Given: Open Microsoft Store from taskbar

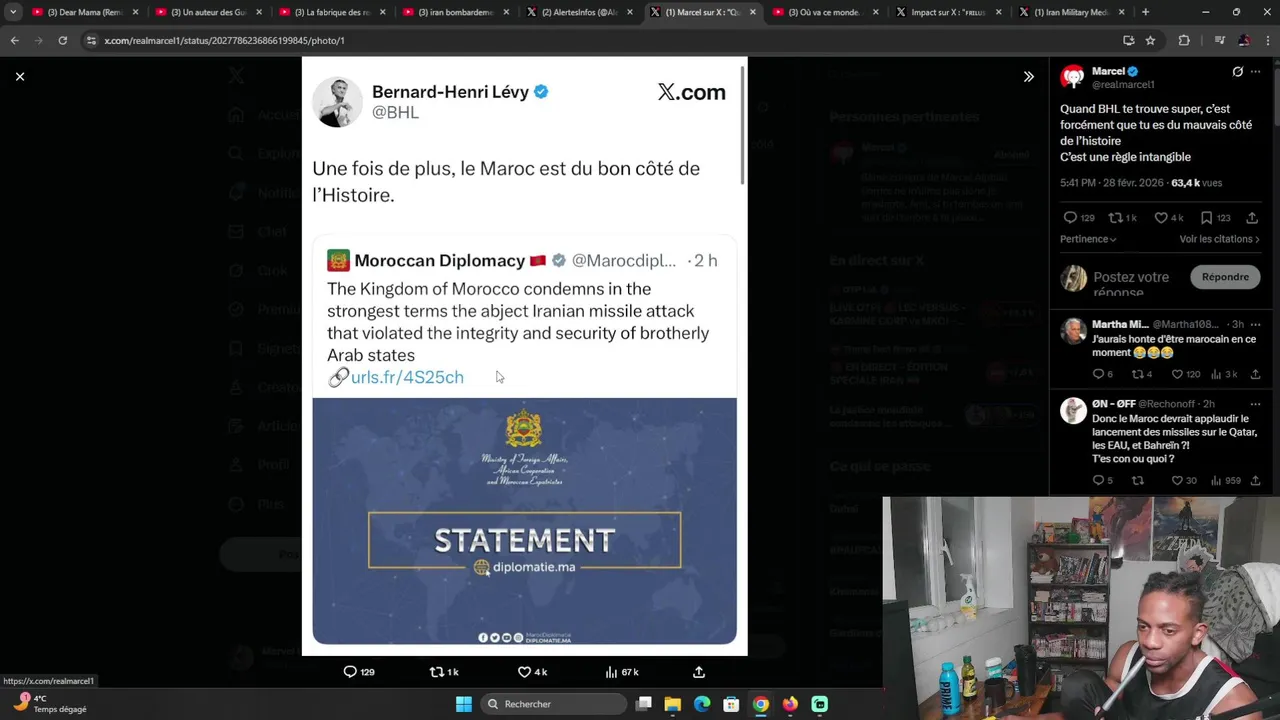Looking at the screenshot, I should click(731, 704).
